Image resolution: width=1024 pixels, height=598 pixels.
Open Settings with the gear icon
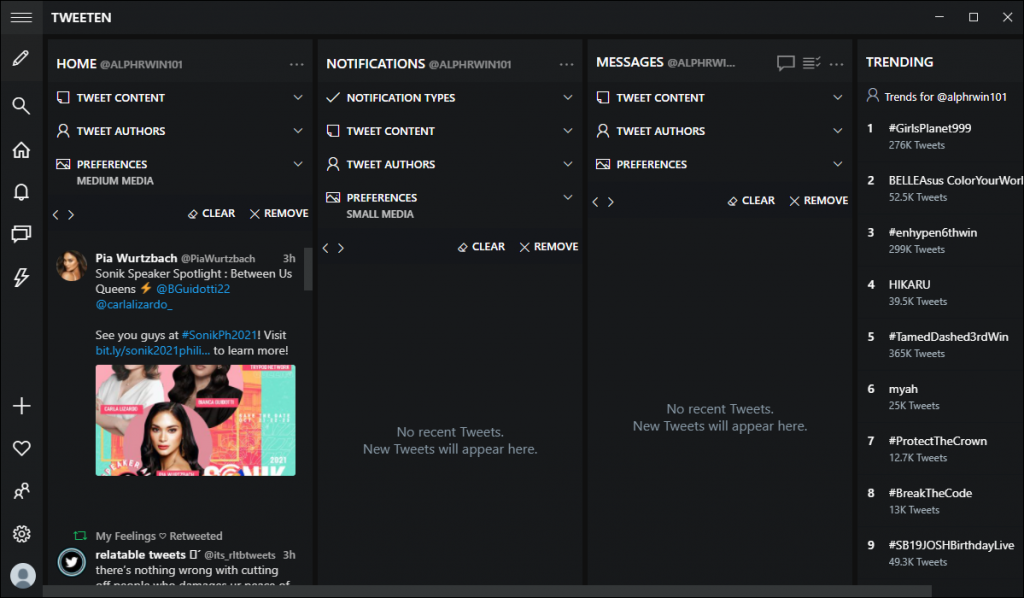[21, 533]
